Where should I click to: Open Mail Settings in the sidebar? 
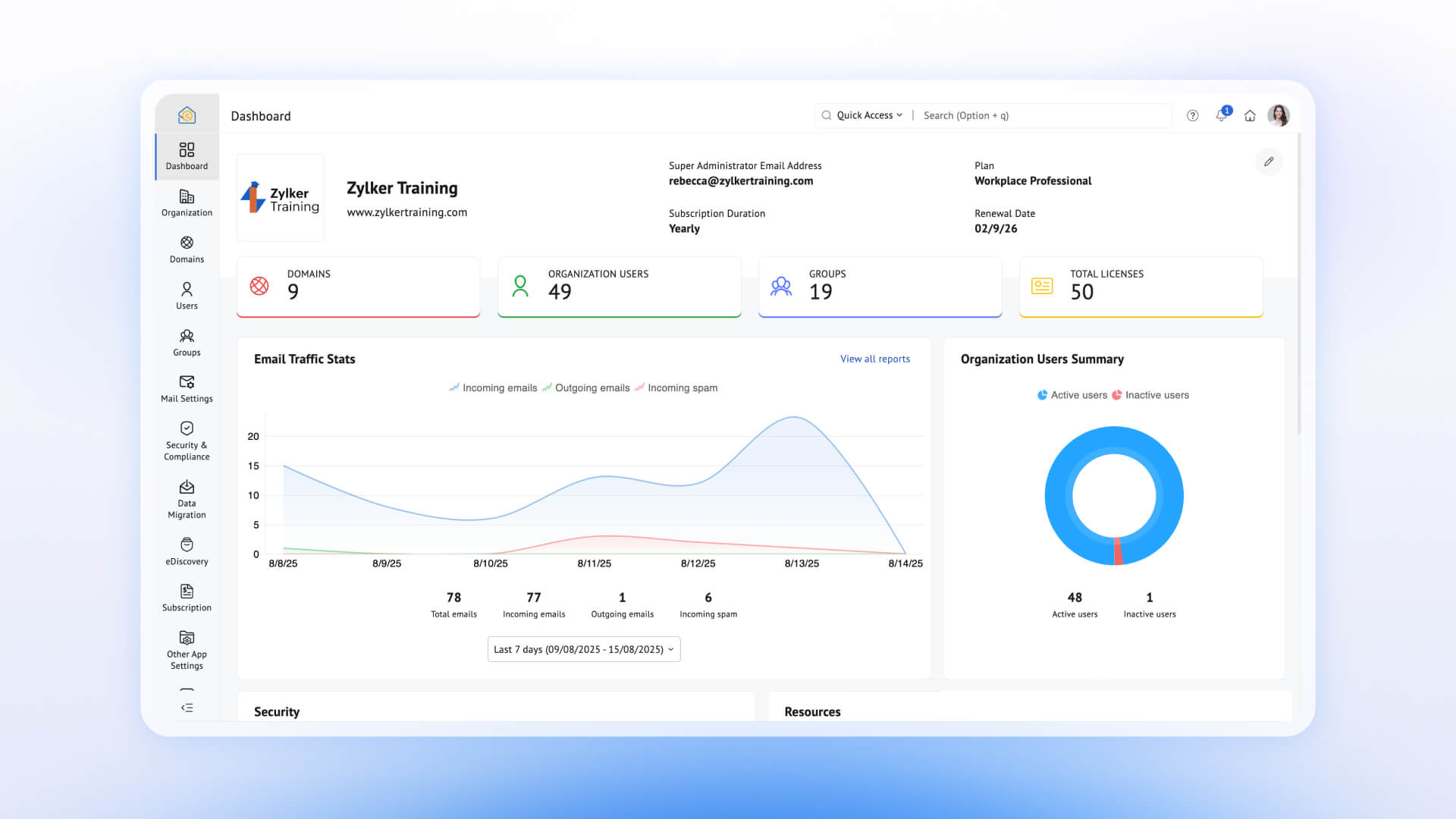coord(187,389)
